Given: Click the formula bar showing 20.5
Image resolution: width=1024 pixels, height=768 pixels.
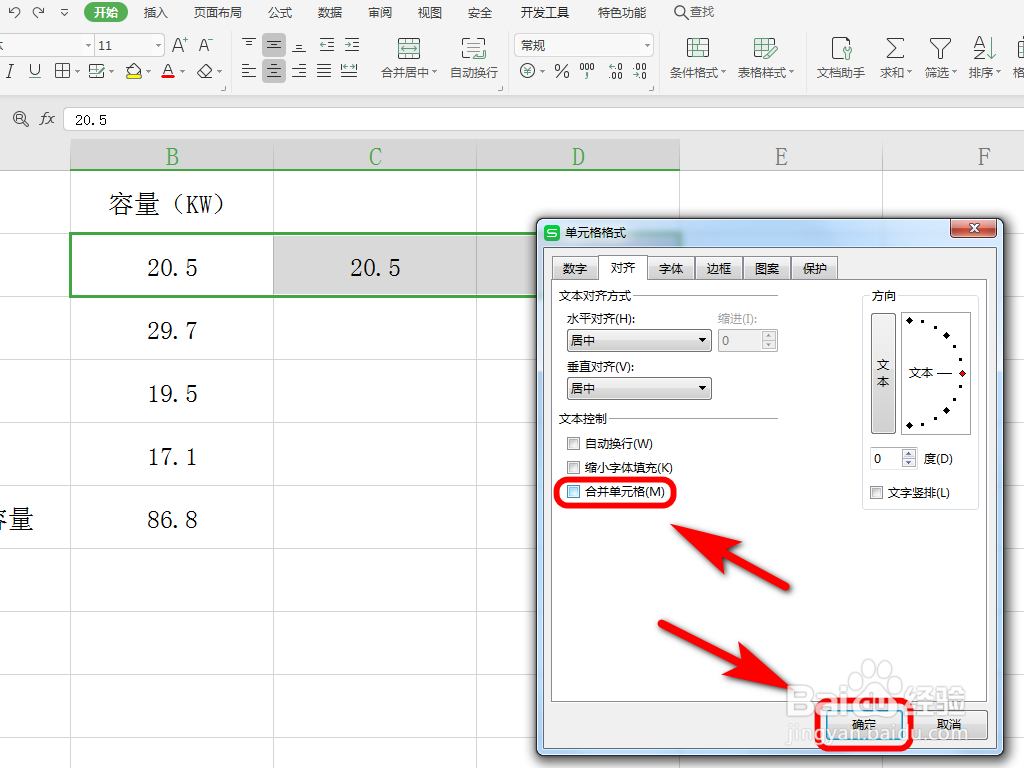Looking at the screenshot, I should (x=543, y=120).
